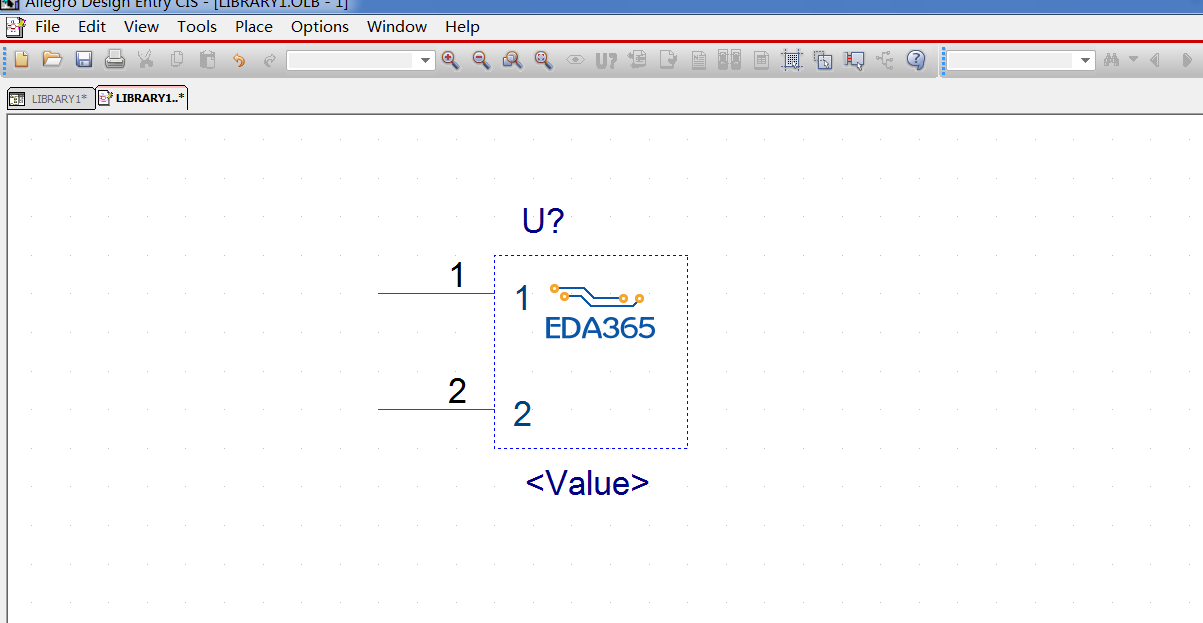Click the Zoom to all icon

pos(543,60)
